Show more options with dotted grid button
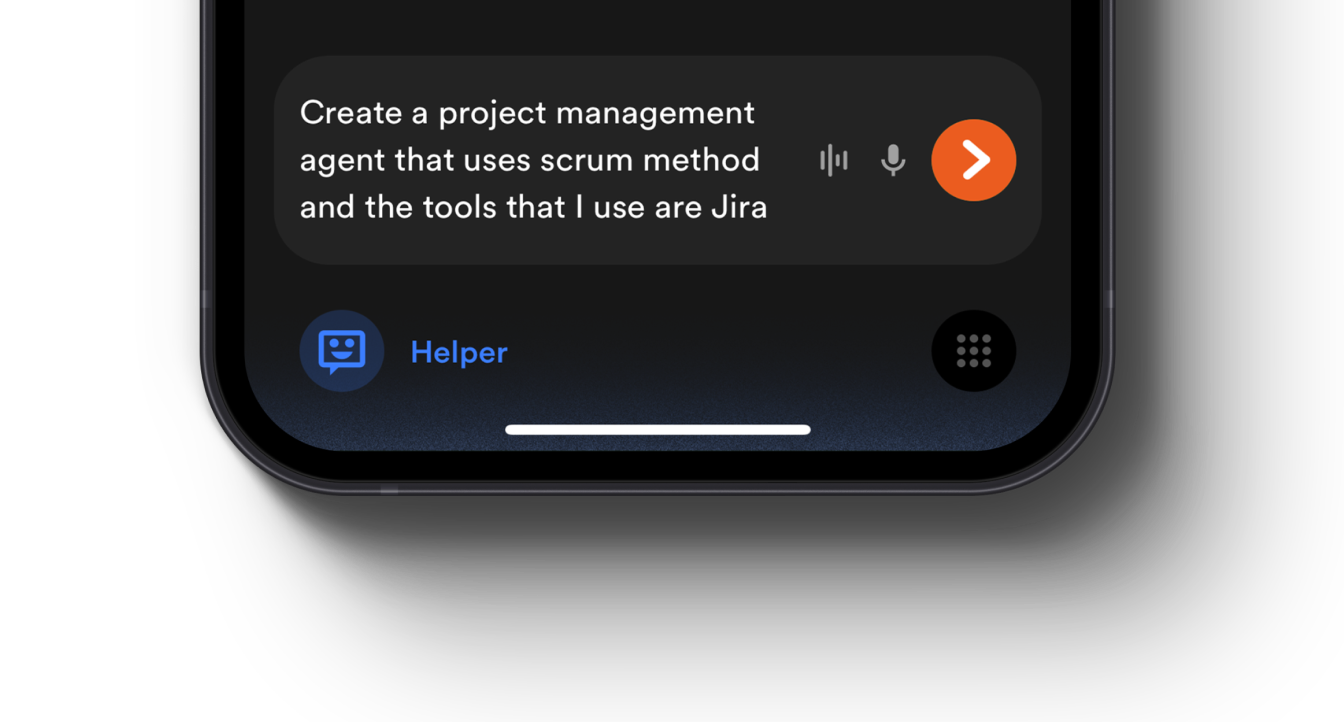This screenshot has width=1344, height=722. pyautogui.click(x=973, y=351)
